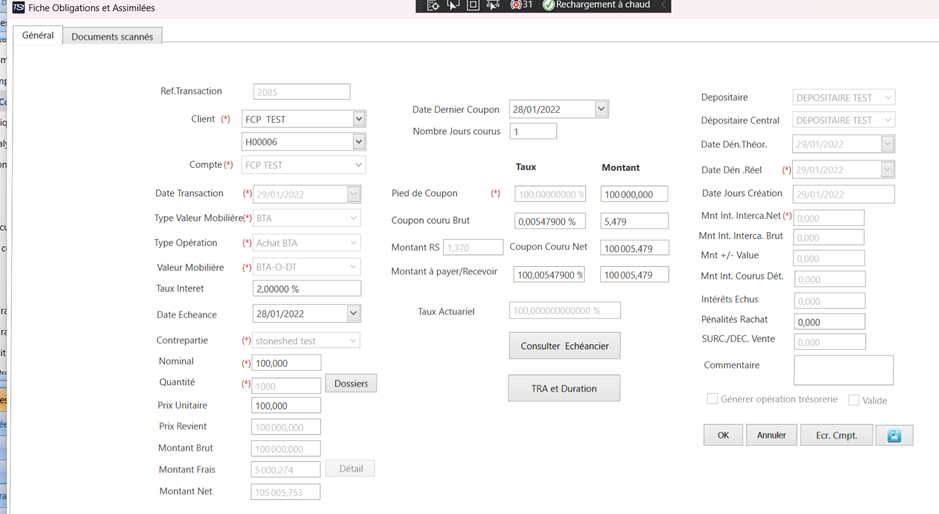Image resolution: width=939 pixels, height=514 pixels.
Task: Open the live visual tree debug icon
Action: pos(434,5)
